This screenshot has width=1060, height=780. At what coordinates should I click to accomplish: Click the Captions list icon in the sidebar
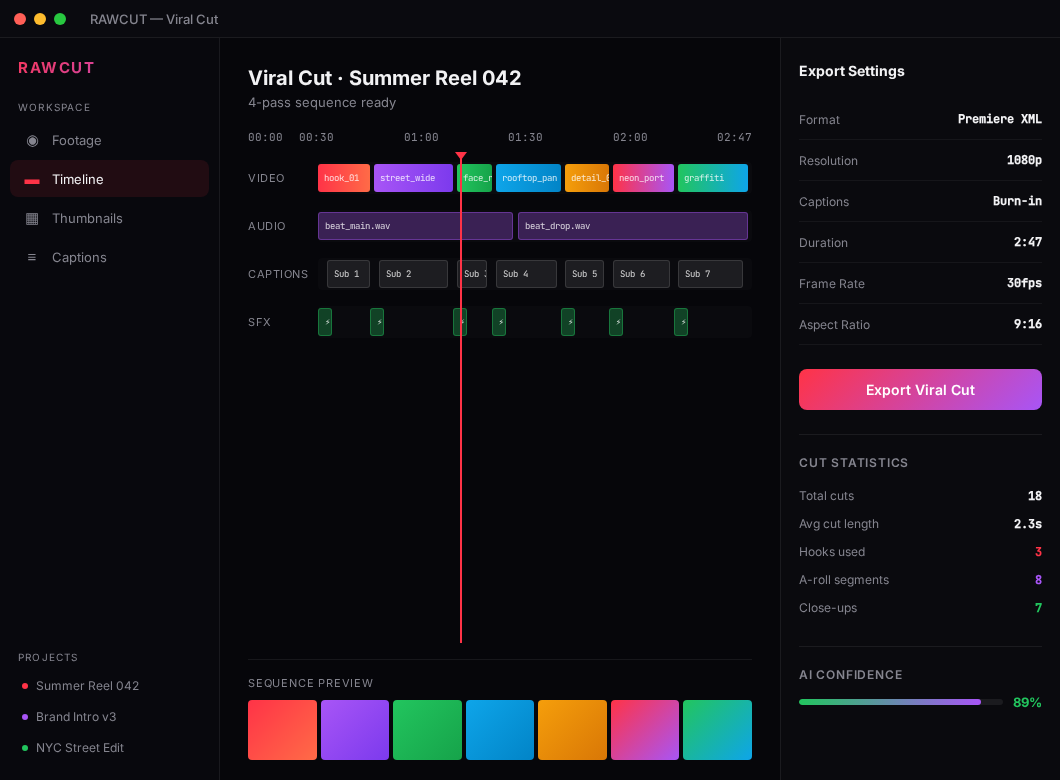[x=33, y=257]
